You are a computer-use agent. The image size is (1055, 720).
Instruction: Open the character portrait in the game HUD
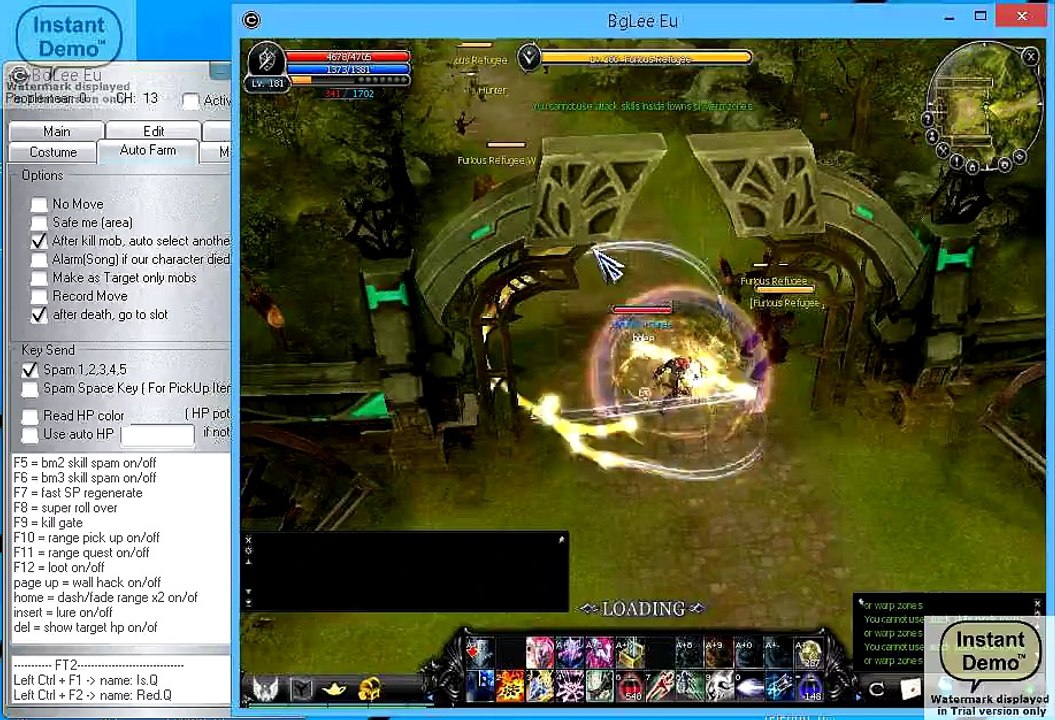coord(266,59)
